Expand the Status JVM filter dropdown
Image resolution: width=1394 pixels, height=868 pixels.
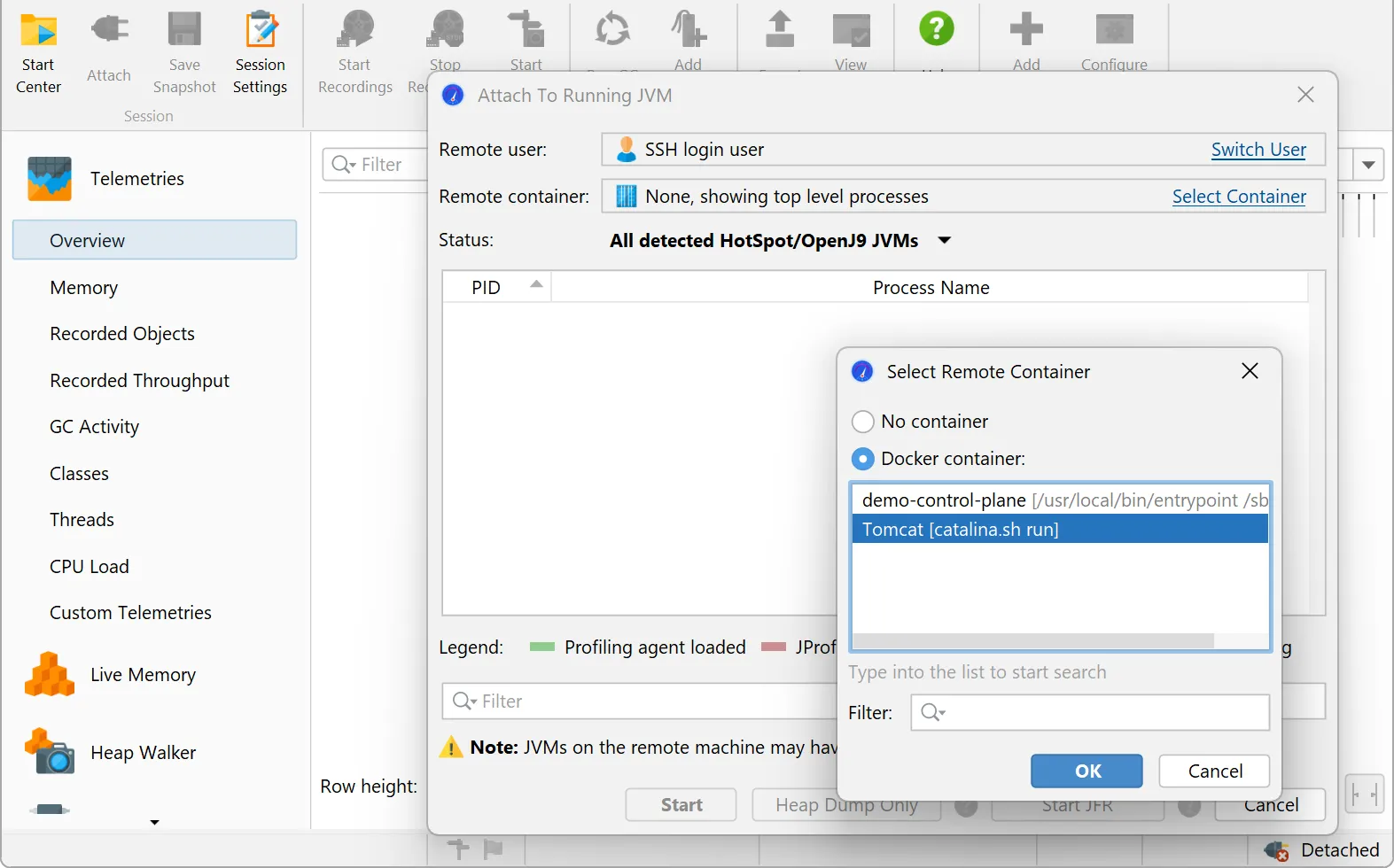click(945, 241)
